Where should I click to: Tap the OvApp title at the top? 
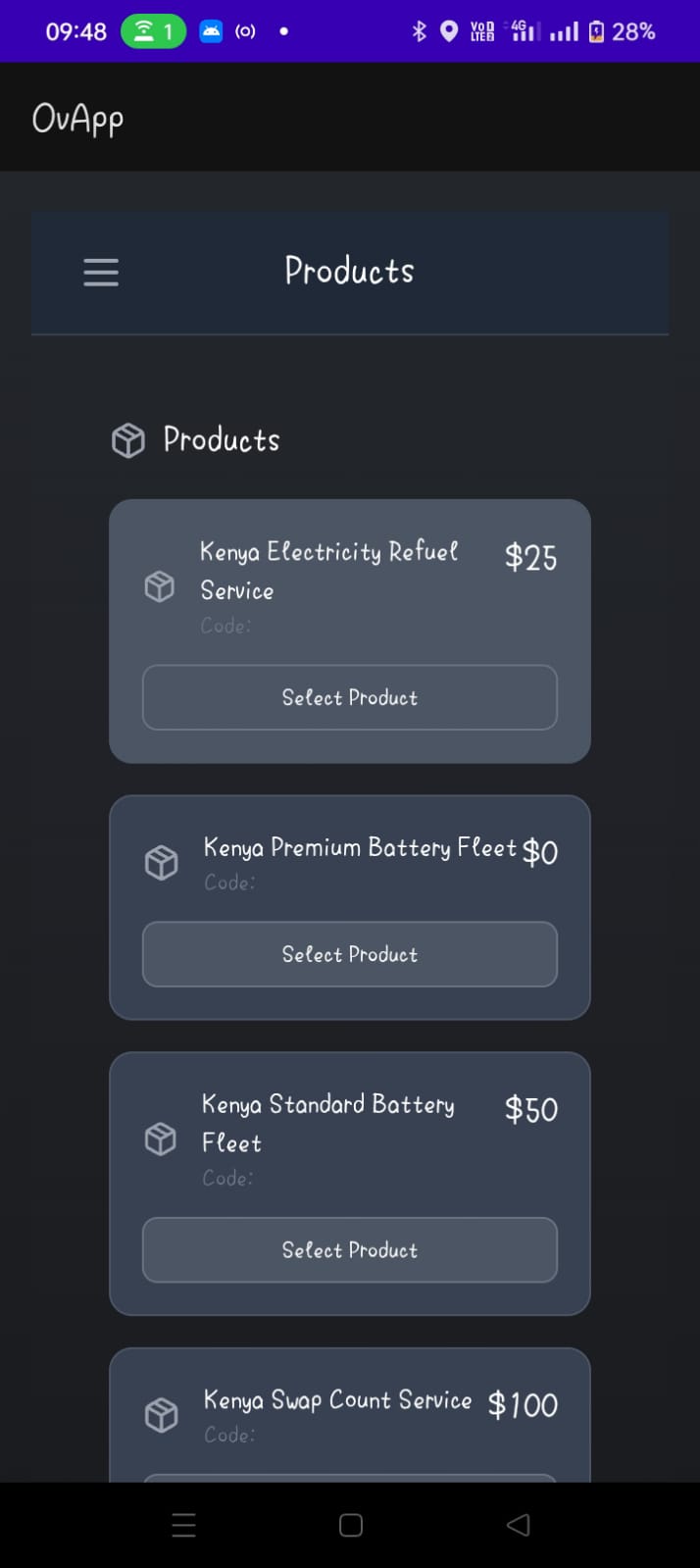click(x=77, y=118)
